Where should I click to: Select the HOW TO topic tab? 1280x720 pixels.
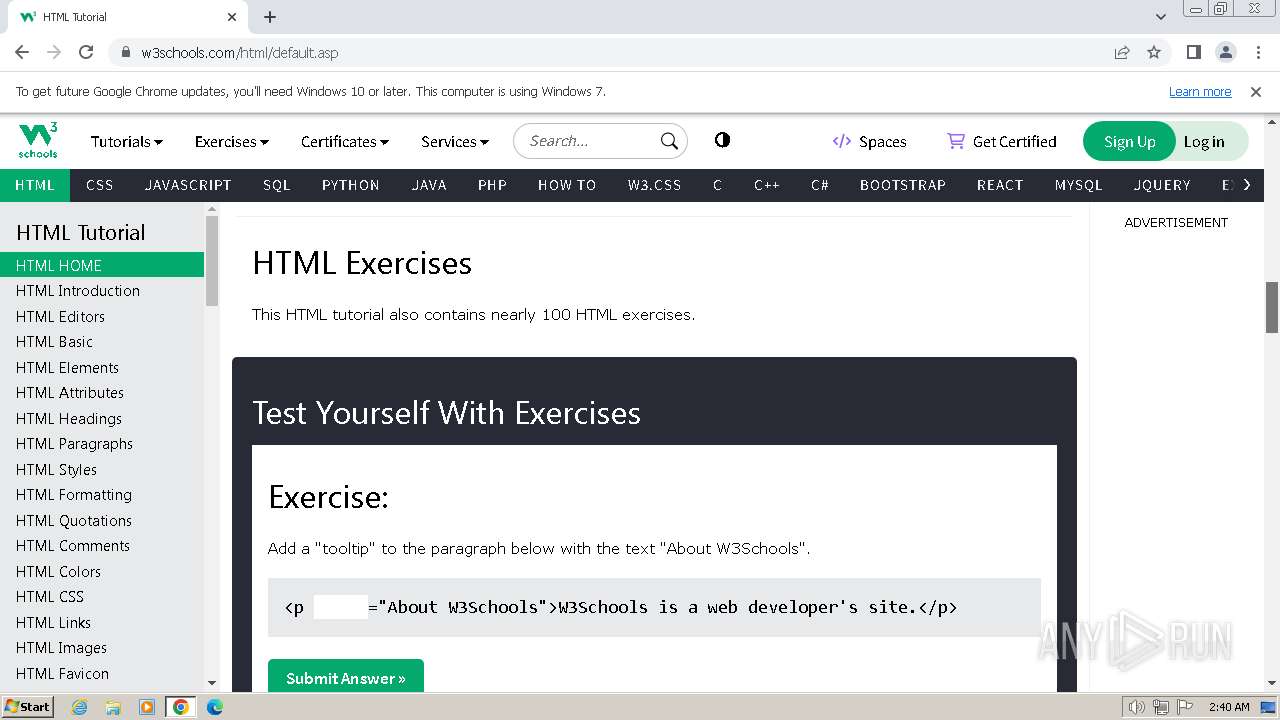click(x=567, y=185)
